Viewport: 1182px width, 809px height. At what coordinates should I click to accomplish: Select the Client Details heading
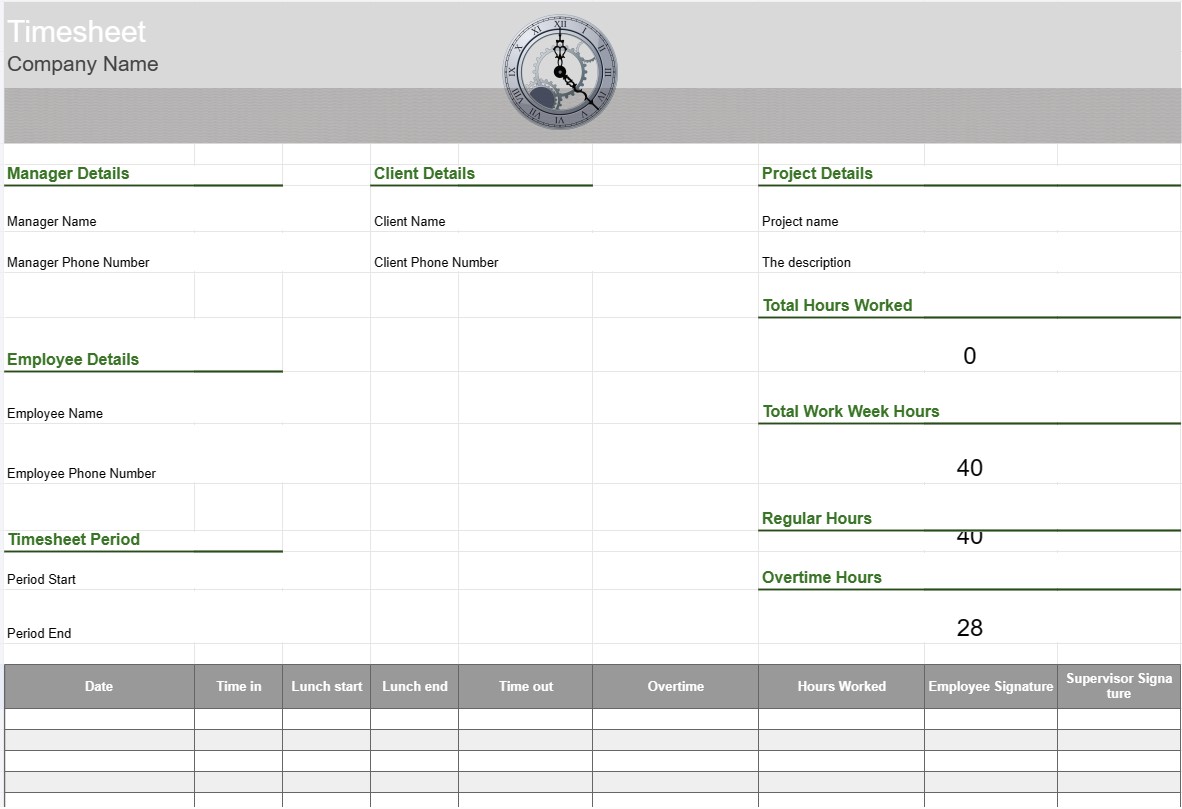point(424,173)
